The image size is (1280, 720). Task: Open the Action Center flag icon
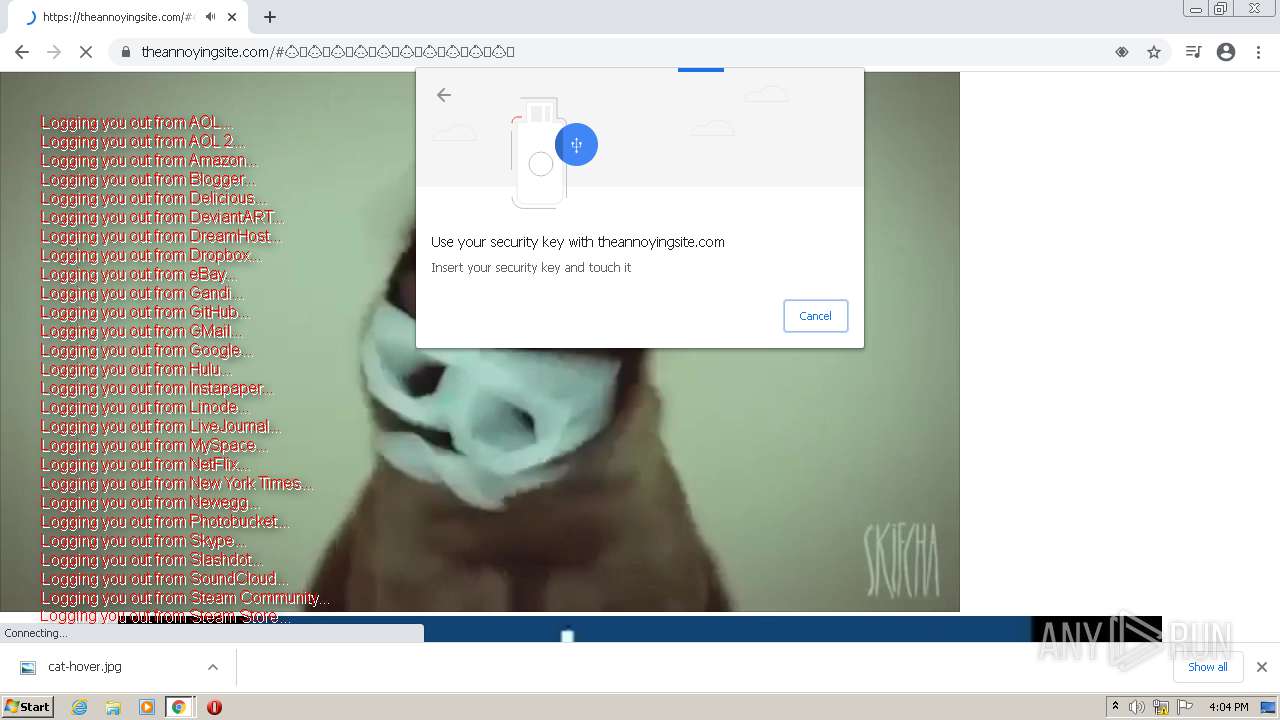(x=1185, y=707)
